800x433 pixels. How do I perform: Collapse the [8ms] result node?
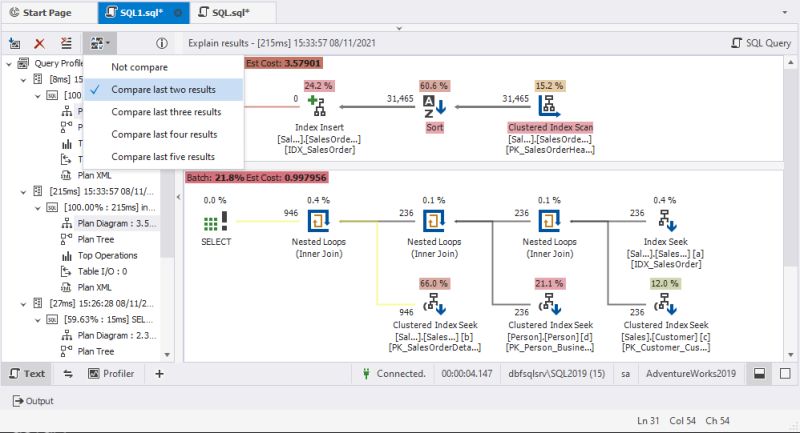tap(23, 80)
